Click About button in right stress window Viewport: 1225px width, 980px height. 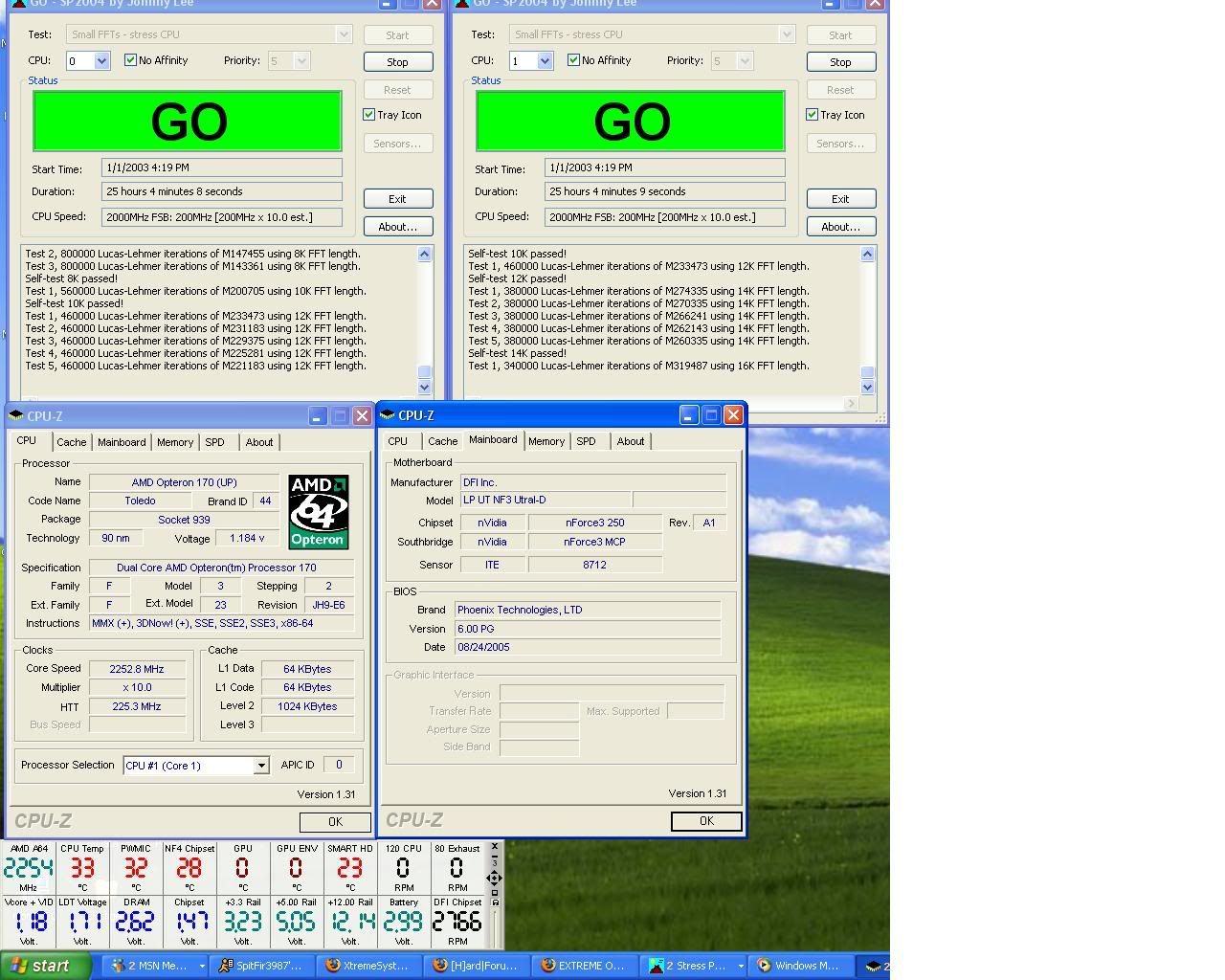pos(840,227)
